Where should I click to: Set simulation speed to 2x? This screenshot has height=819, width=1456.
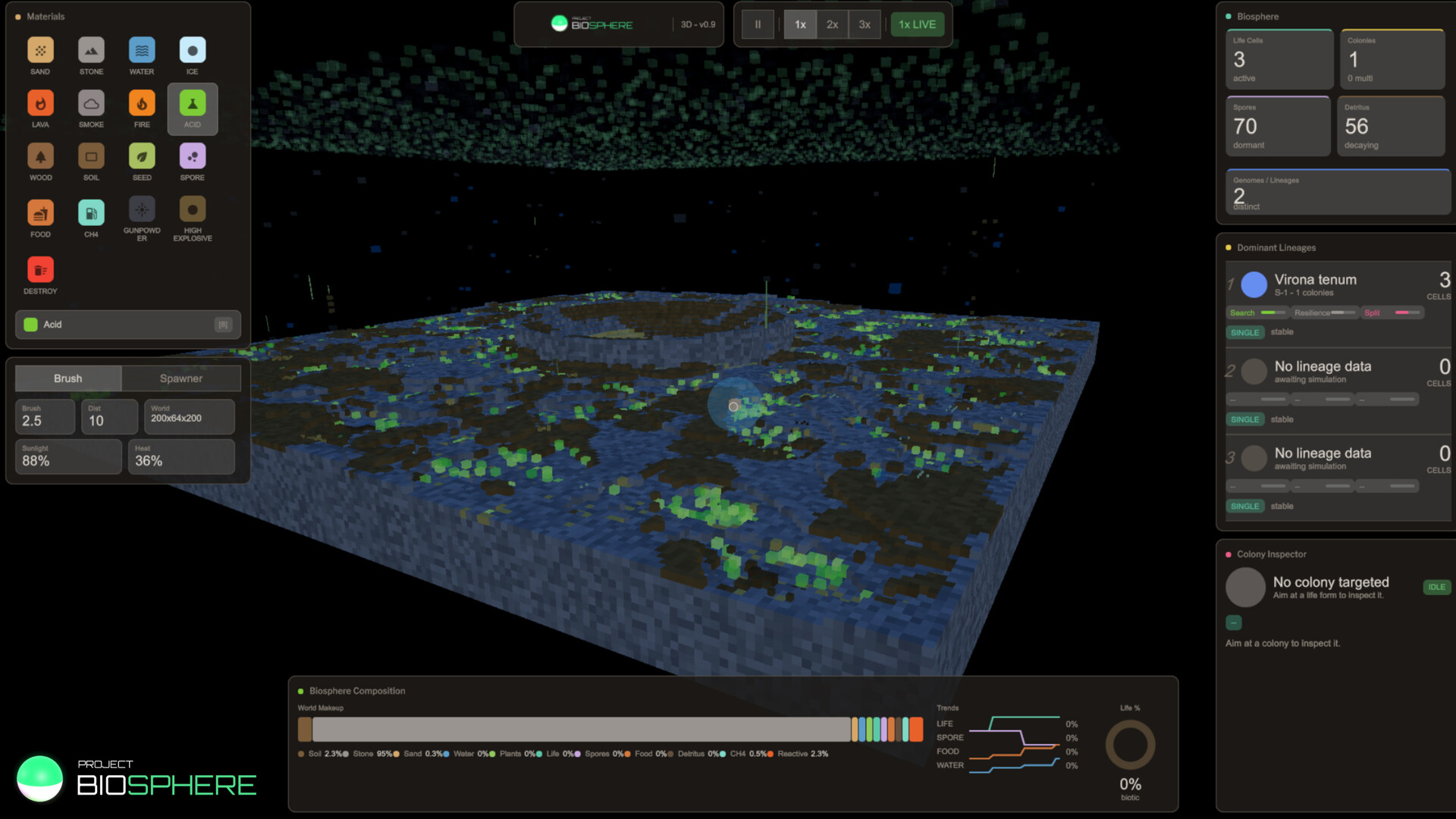tap(832, 24)
